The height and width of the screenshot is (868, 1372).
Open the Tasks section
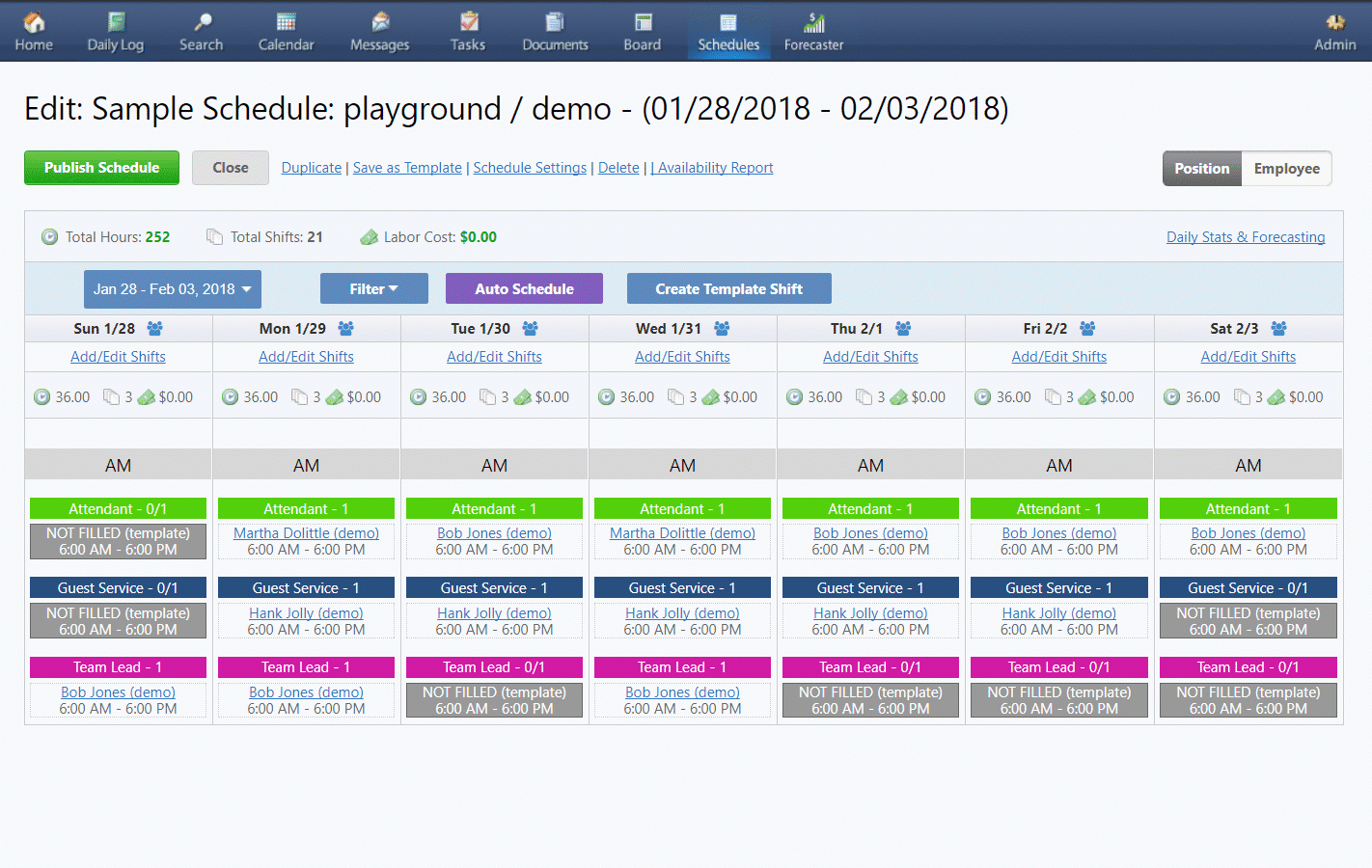[467, 31]
